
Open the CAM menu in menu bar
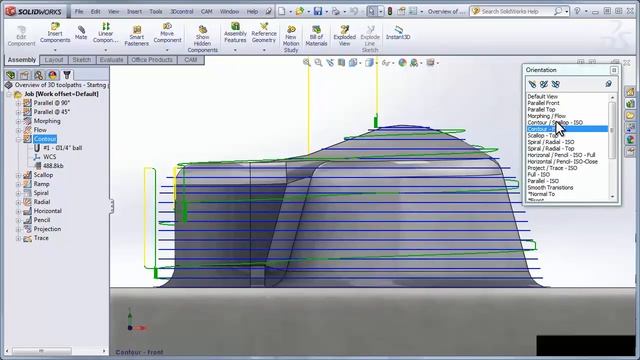coord(207,11)
